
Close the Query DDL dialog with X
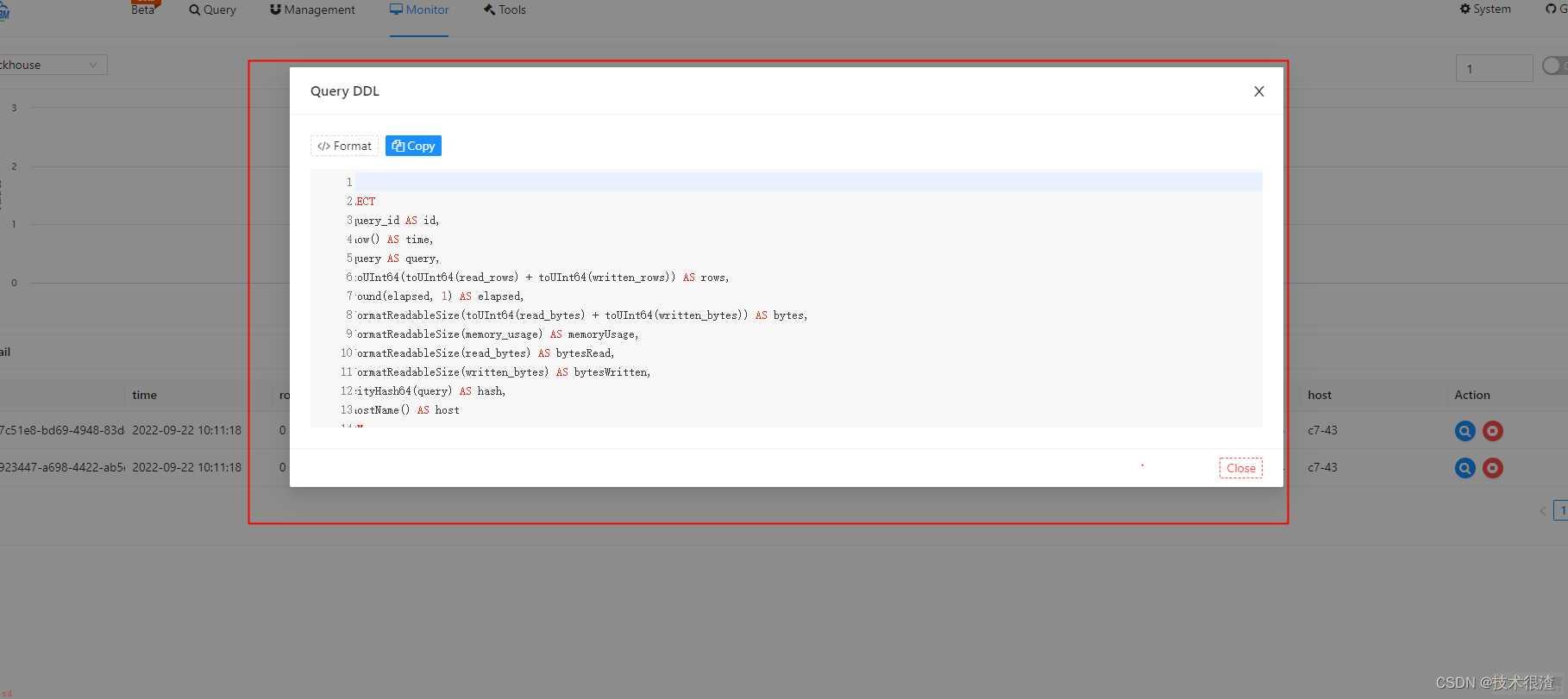tap(1259, 91)
